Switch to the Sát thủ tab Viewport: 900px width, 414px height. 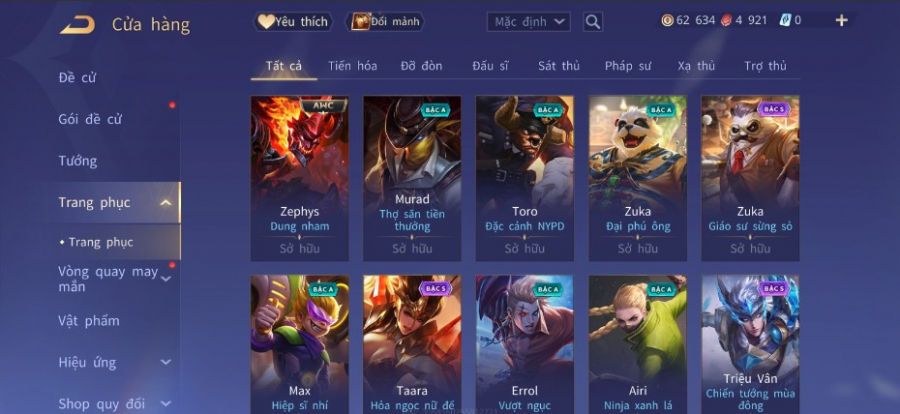558,66
